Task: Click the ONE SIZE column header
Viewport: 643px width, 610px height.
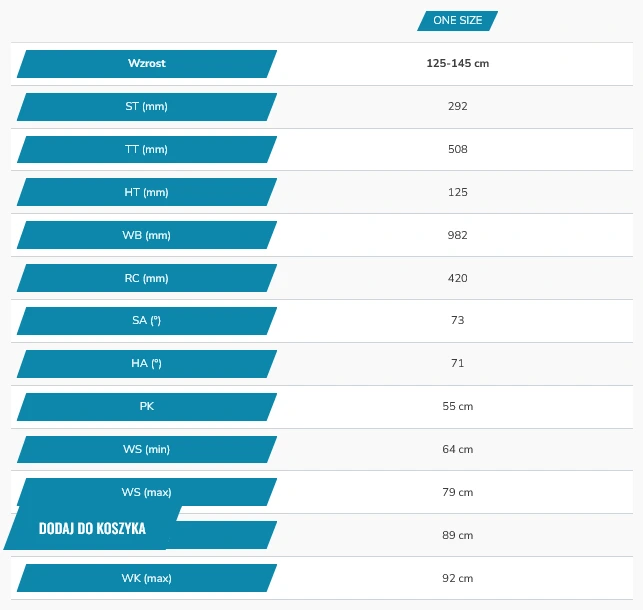Action: tap(458, 20)
